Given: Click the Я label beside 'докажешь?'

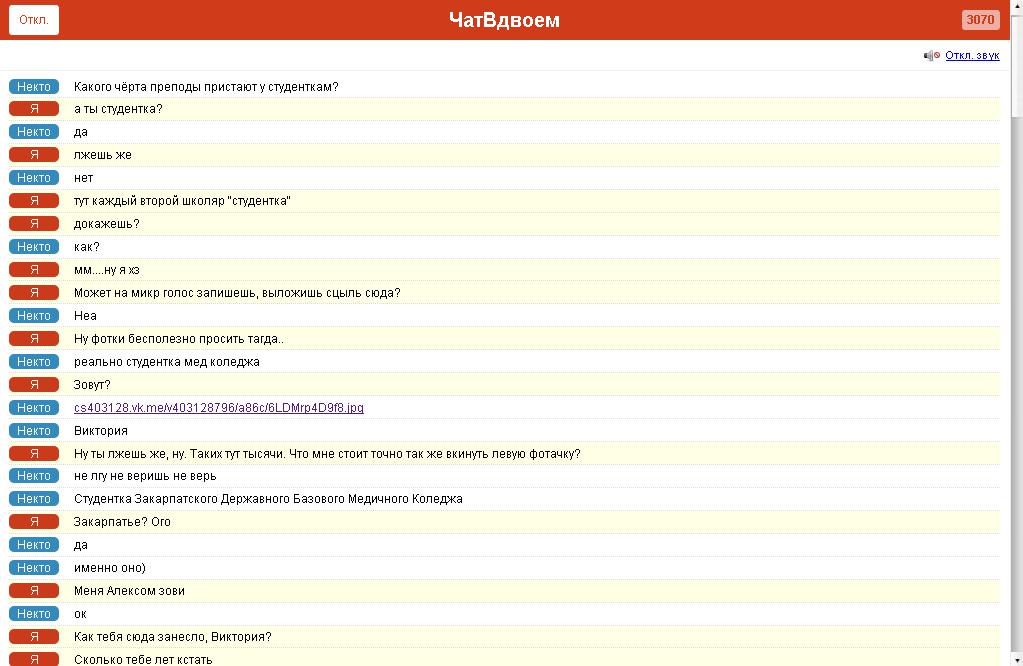Looking at the screenshot, I should pos(34,224).
